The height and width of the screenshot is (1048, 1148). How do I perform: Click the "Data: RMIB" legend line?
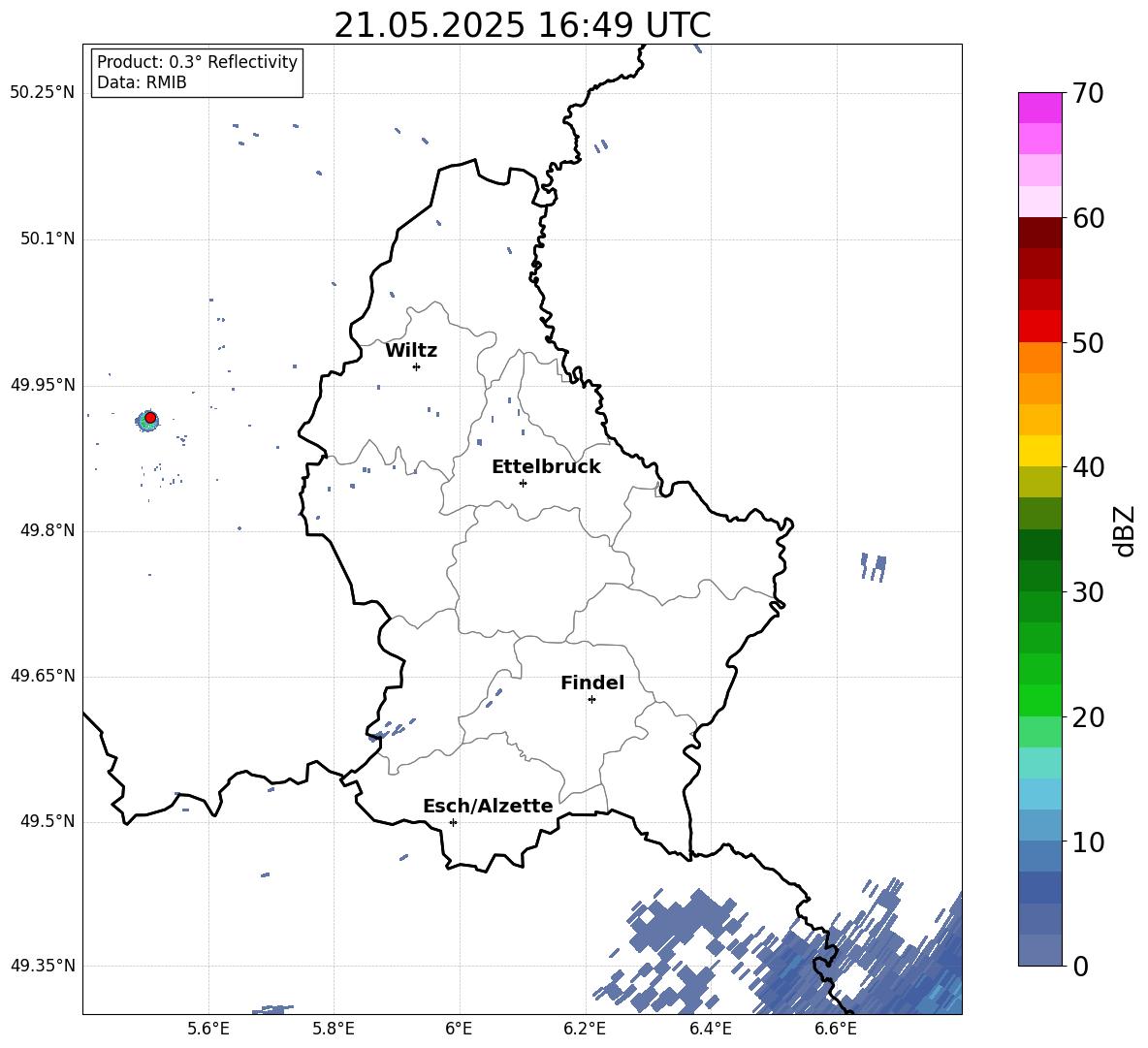pyautogui.click(x=142, y=82)
